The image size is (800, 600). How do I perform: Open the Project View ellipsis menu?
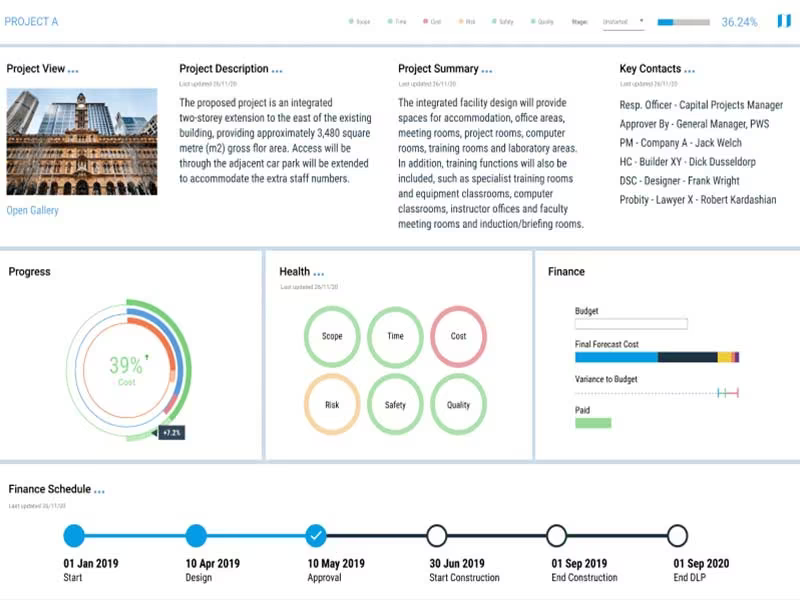[x=73, y=71]
